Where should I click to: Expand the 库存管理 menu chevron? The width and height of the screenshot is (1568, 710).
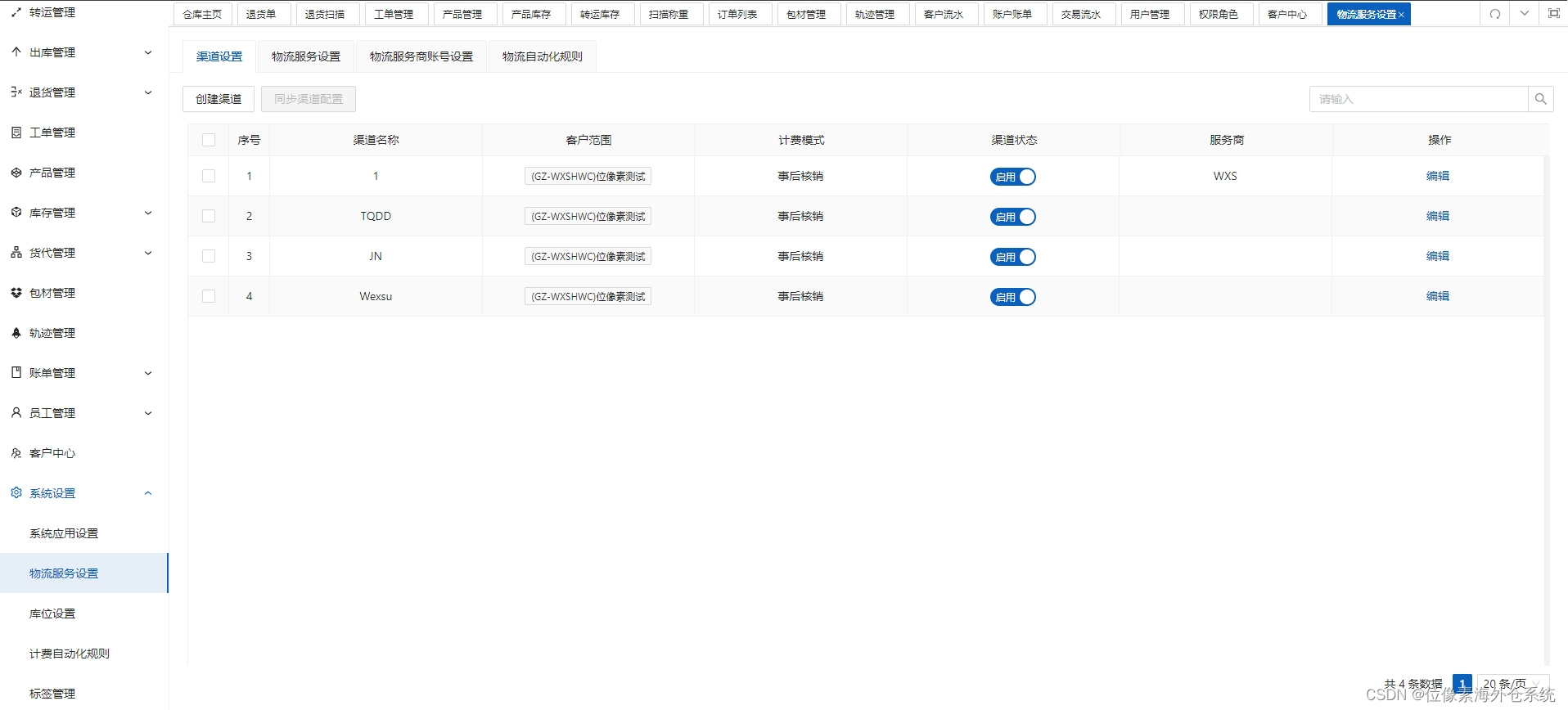coord(148,213)
